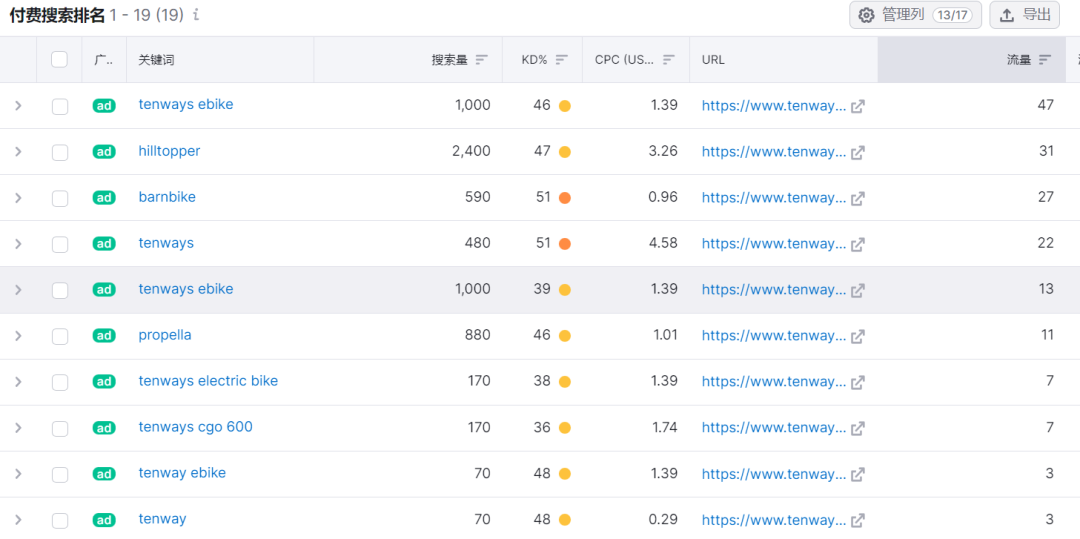Sort by 流量 column sort icon
The height and width of the screenshot is (539, 1080).
point(1045,60)
